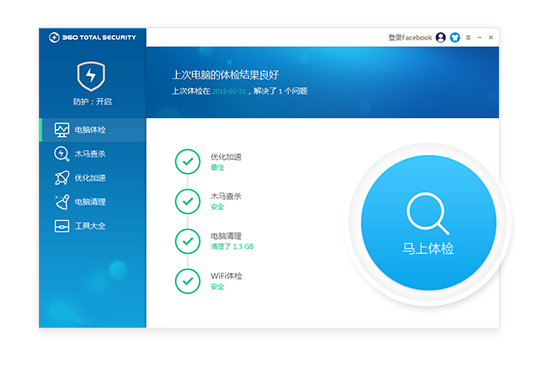
Task: Click the green checkmark beside 木马查杀
Action: click(x=188, y=201)
